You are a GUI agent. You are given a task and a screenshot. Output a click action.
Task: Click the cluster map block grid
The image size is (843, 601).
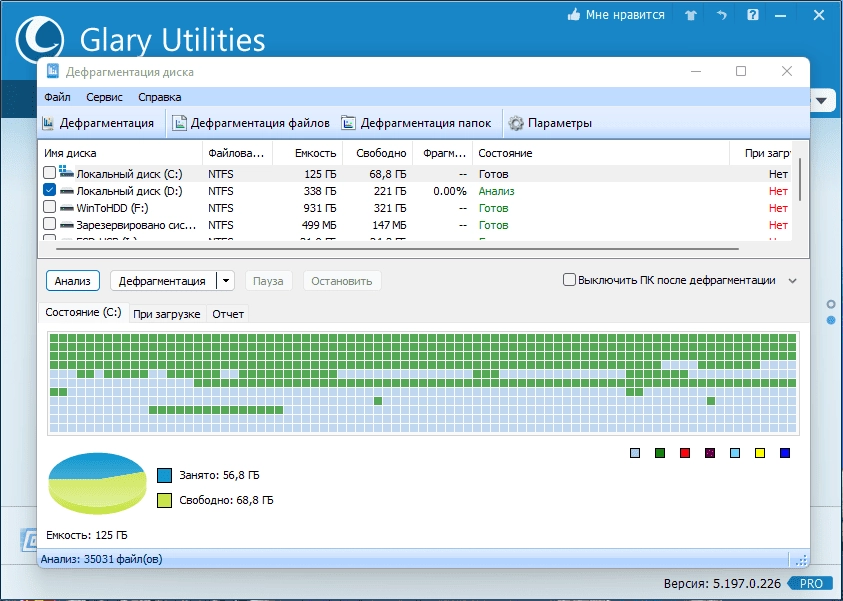(423, 383)
